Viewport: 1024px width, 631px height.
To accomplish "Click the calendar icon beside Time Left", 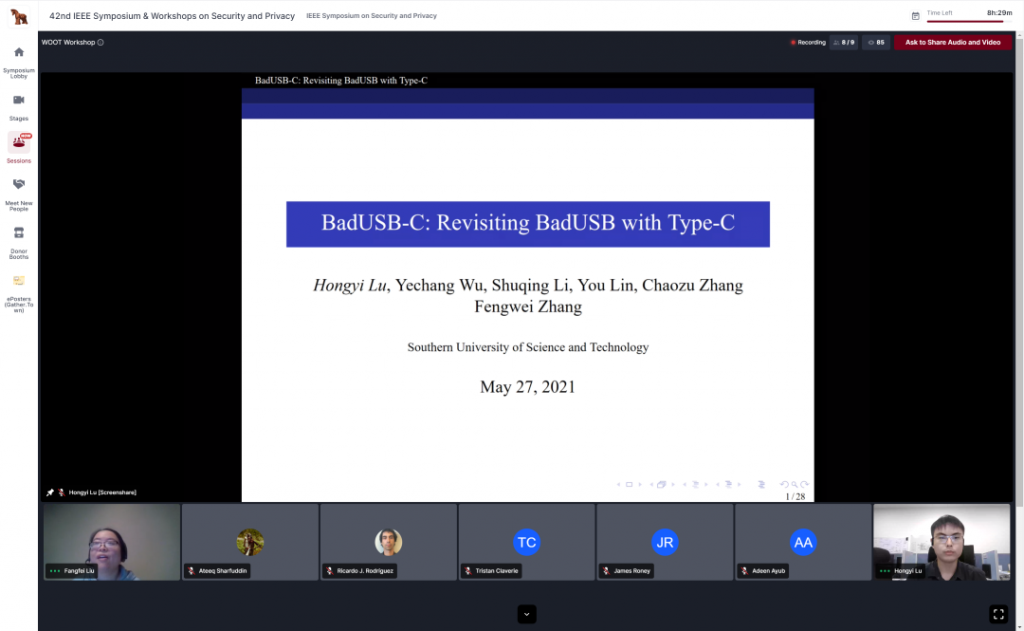I will click(x=915, y=16).
